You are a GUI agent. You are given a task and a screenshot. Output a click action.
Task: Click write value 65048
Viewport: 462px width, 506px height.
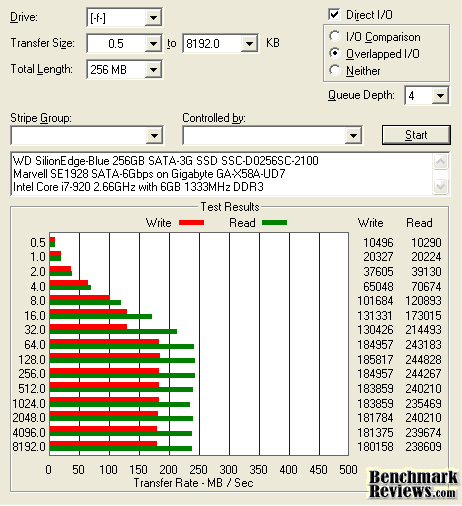(x=378, y=287)
